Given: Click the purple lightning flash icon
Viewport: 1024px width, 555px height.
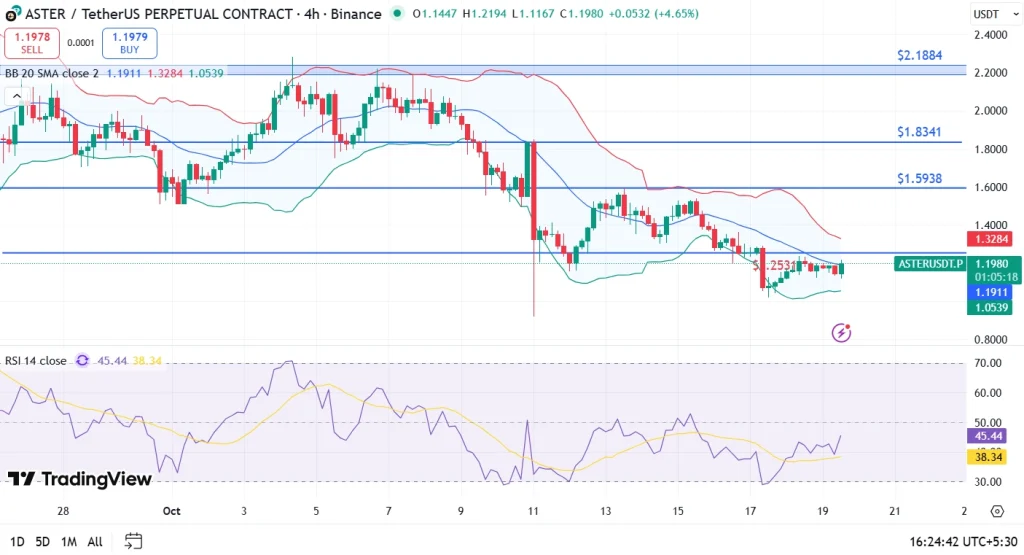Looking at the screenshot, I should click(x=842, y=331).
